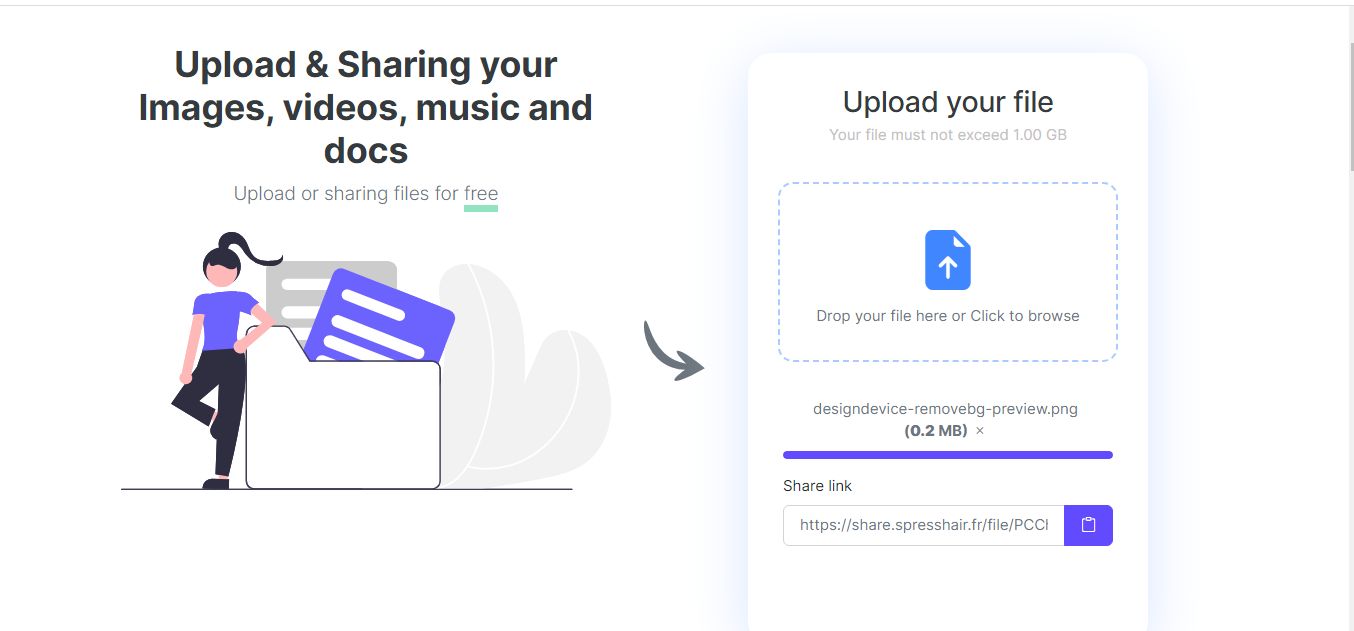Click the curved gray arrow graphic
This screenshot has width=1354, height=631.
(671, 354)
